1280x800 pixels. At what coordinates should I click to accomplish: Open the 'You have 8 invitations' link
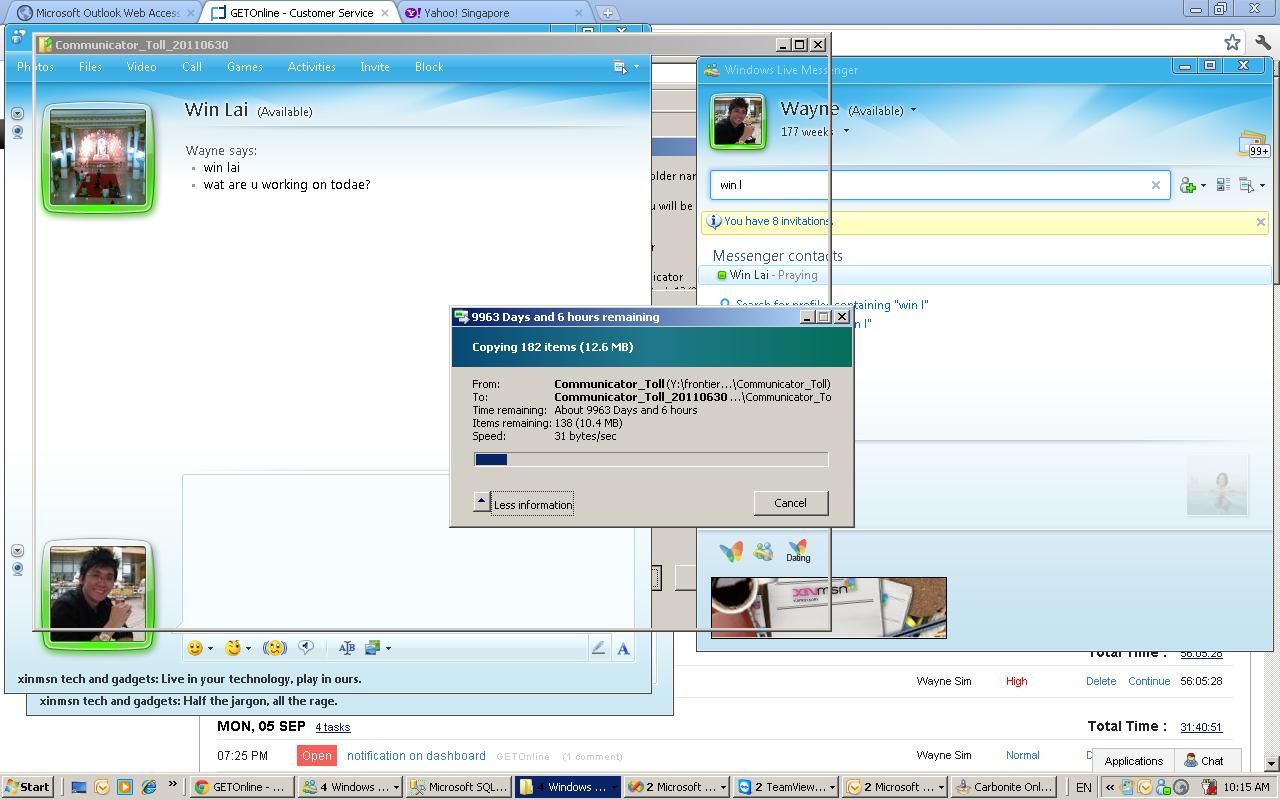click(x=777, y=222)
